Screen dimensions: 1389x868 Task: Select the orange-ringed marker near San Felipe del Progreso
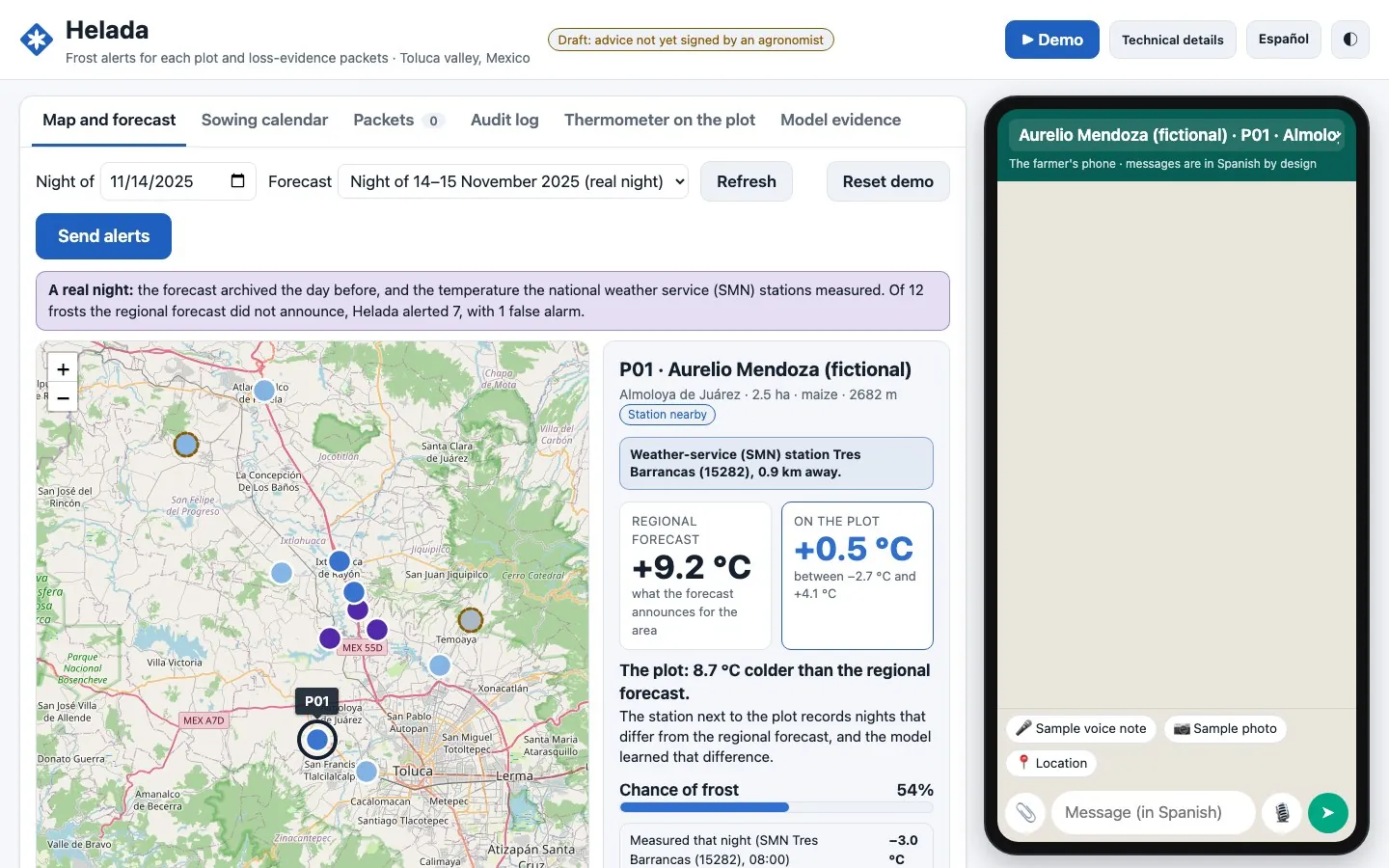tap(185, 445)
